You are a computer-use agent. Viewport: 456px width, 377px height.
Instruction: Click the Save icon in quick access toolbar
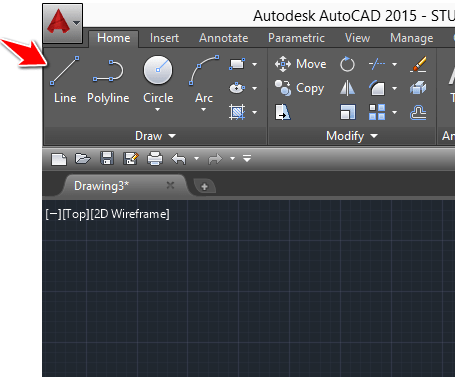click(x=107, y=158)
